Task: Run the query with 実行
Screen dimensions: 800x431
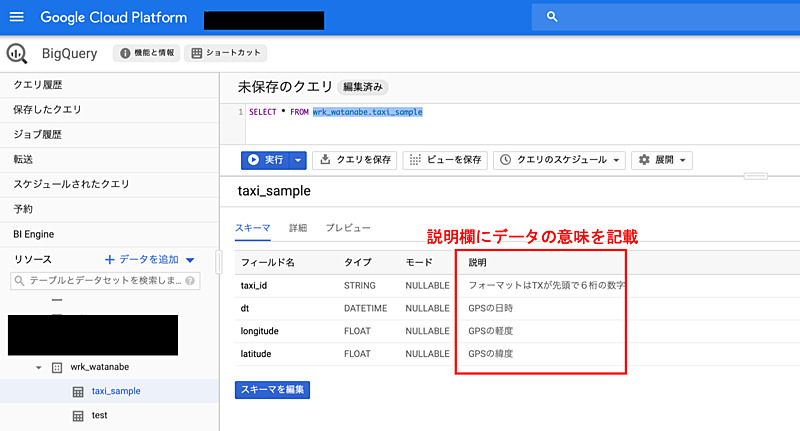Action: click(x=265, y=160)
